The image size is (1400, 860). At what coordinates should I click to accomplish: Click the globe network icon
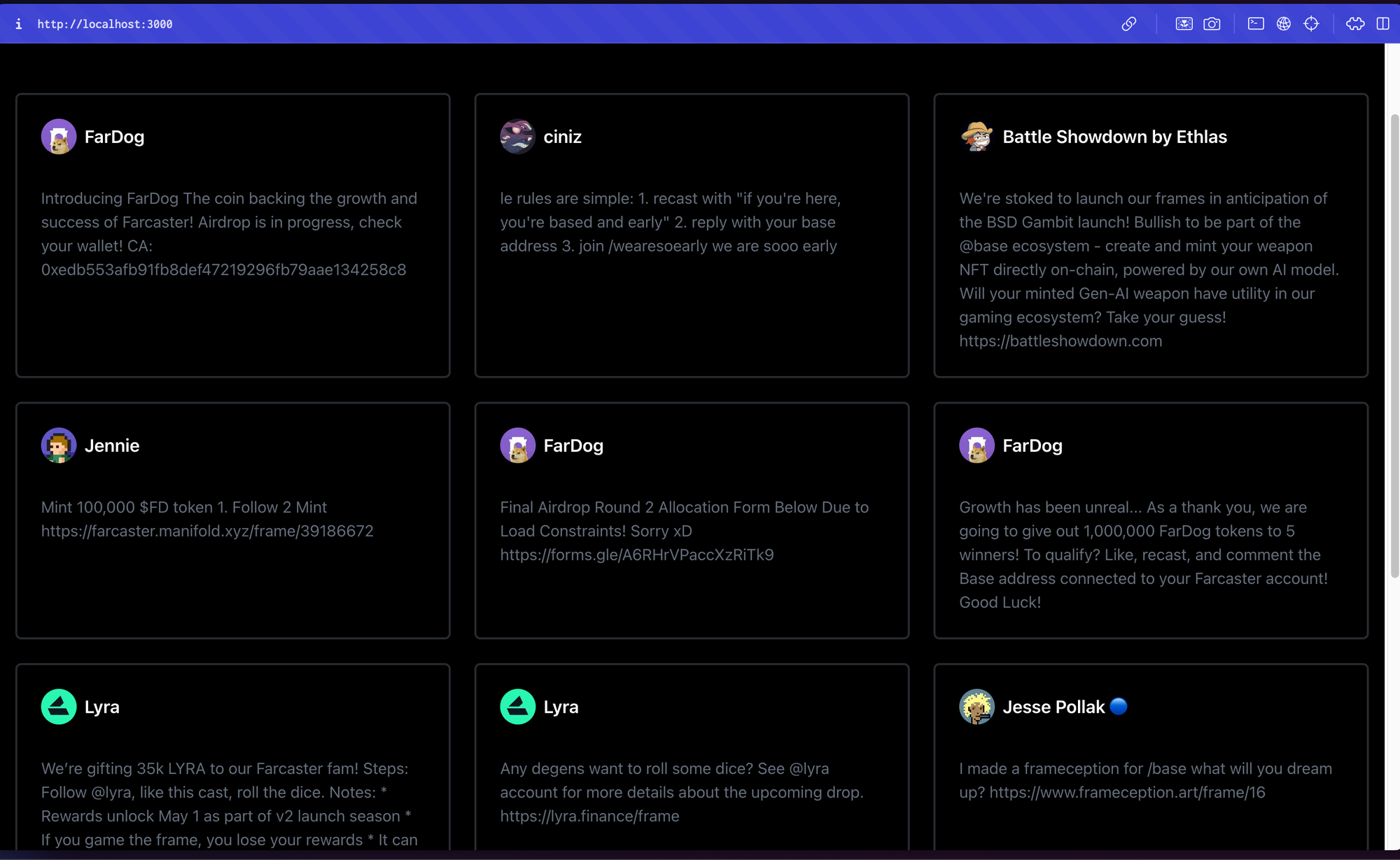pyautogui.click(x=1283, y=24)
